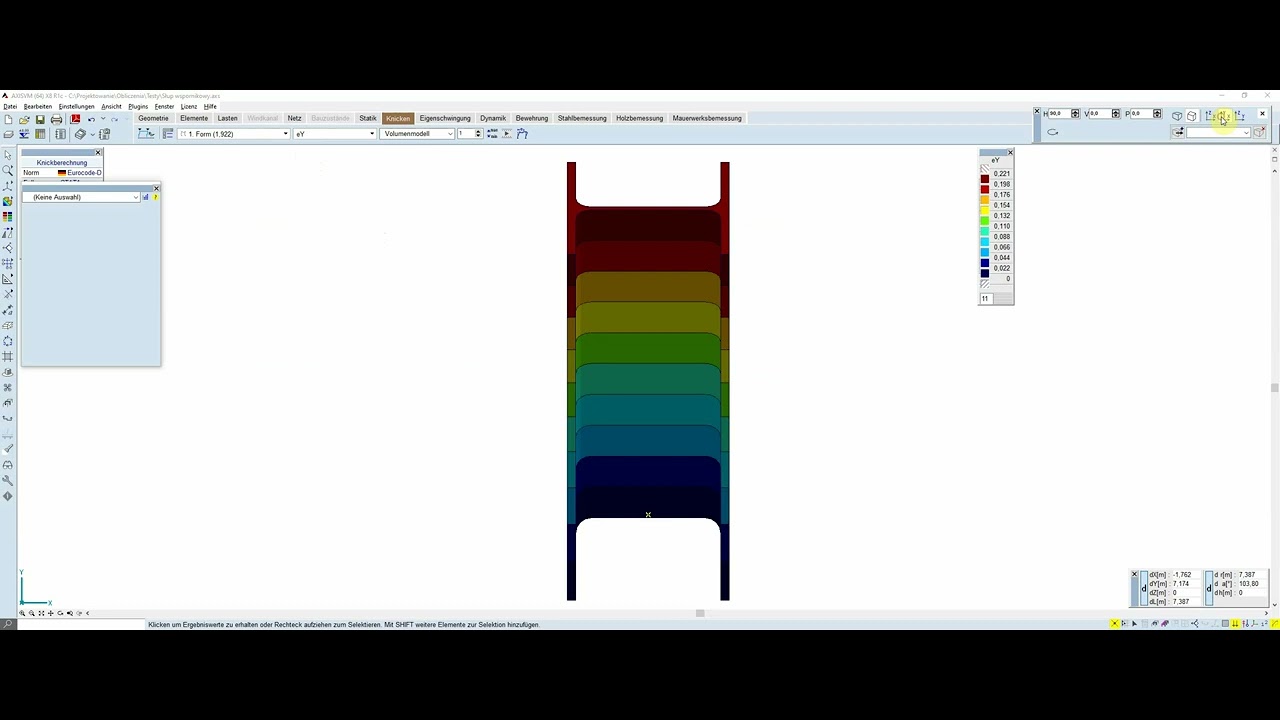The height and width of the screenshot is (720, 1280).
Task: Click the New file icon
Action: pyautogui.click(x=9, y=120)
